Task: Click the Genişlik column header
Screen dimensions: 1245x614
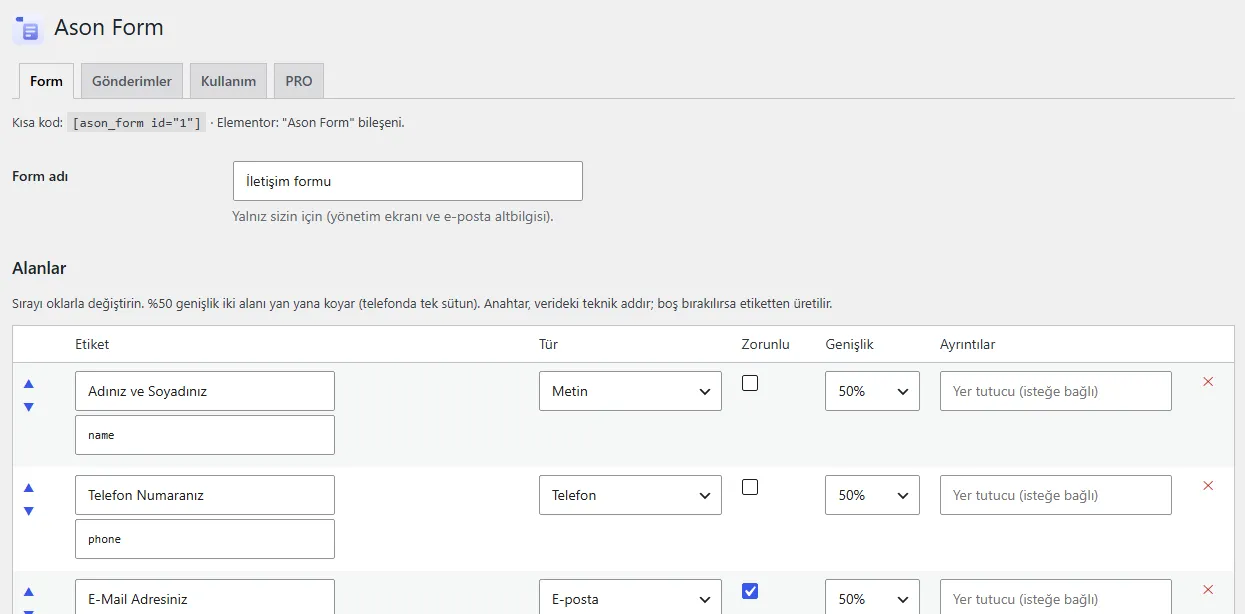Action: 849,344
